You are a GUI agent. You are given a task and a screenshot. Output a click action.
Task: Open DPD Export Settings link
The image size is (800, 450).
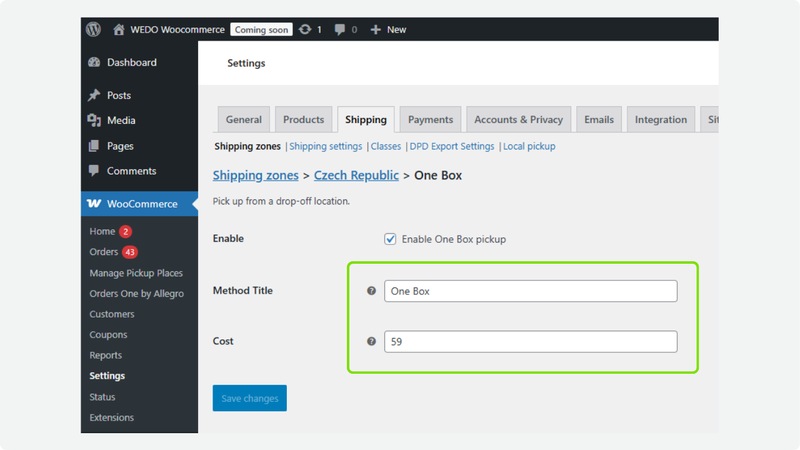452,146
